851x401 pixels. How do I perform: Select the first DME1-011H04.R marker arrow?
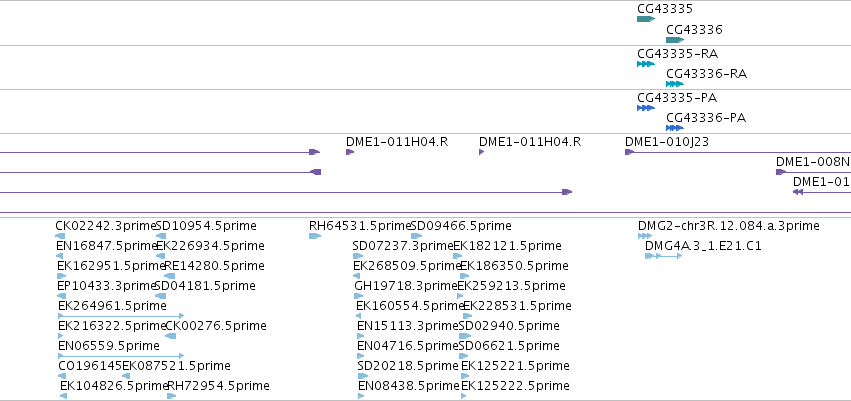[x=350, y=152]
